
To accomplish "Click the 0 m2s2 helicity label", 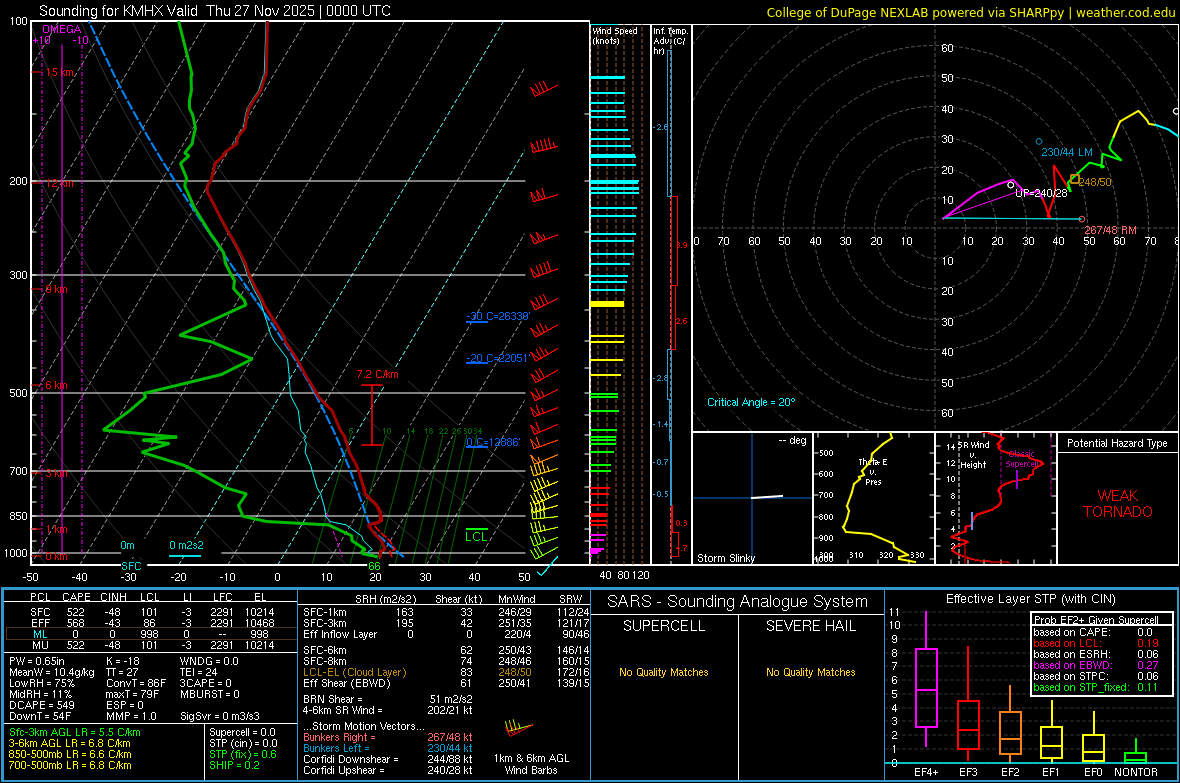I will (x=186, y=545).
